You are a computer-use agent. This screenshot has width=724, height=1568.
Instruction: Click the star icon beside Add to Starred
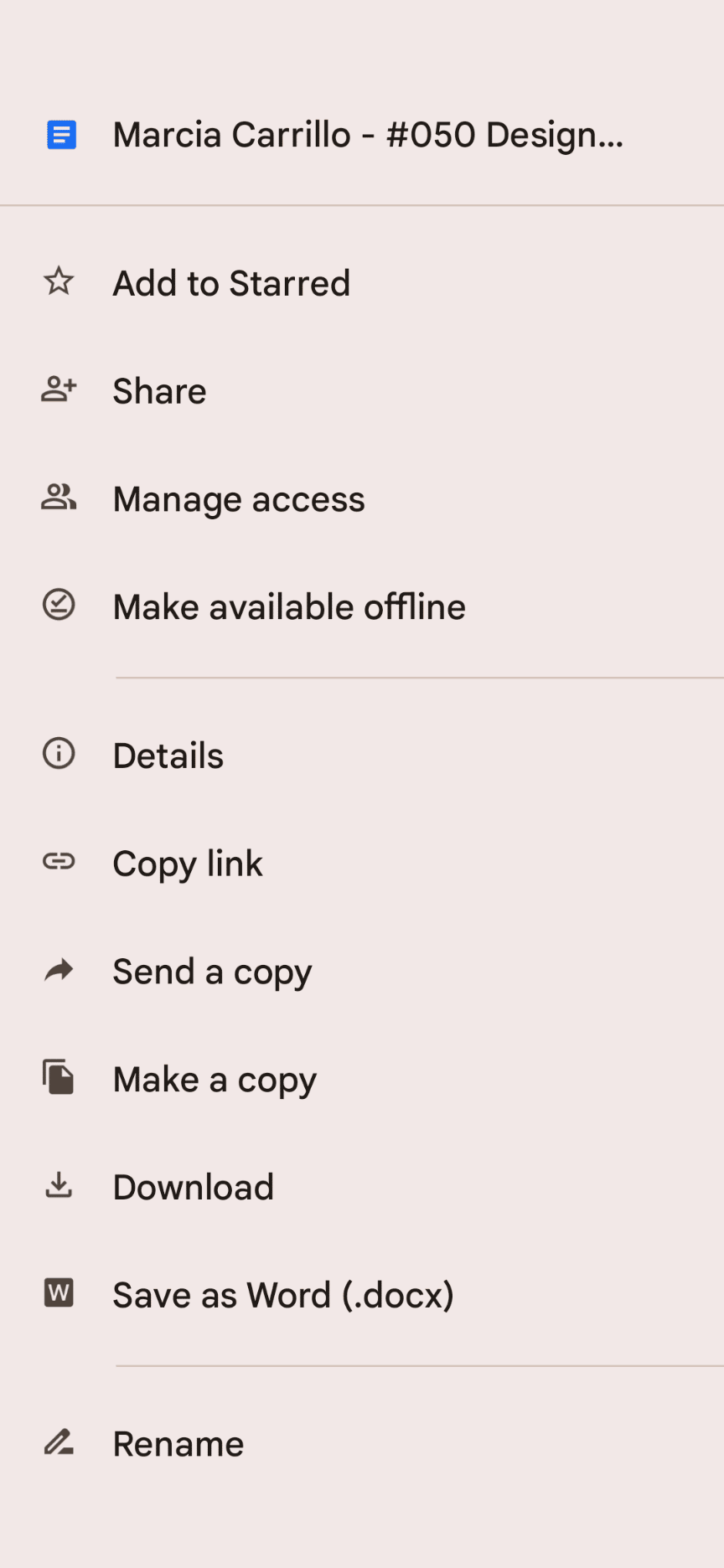click(x=59, y=281)
